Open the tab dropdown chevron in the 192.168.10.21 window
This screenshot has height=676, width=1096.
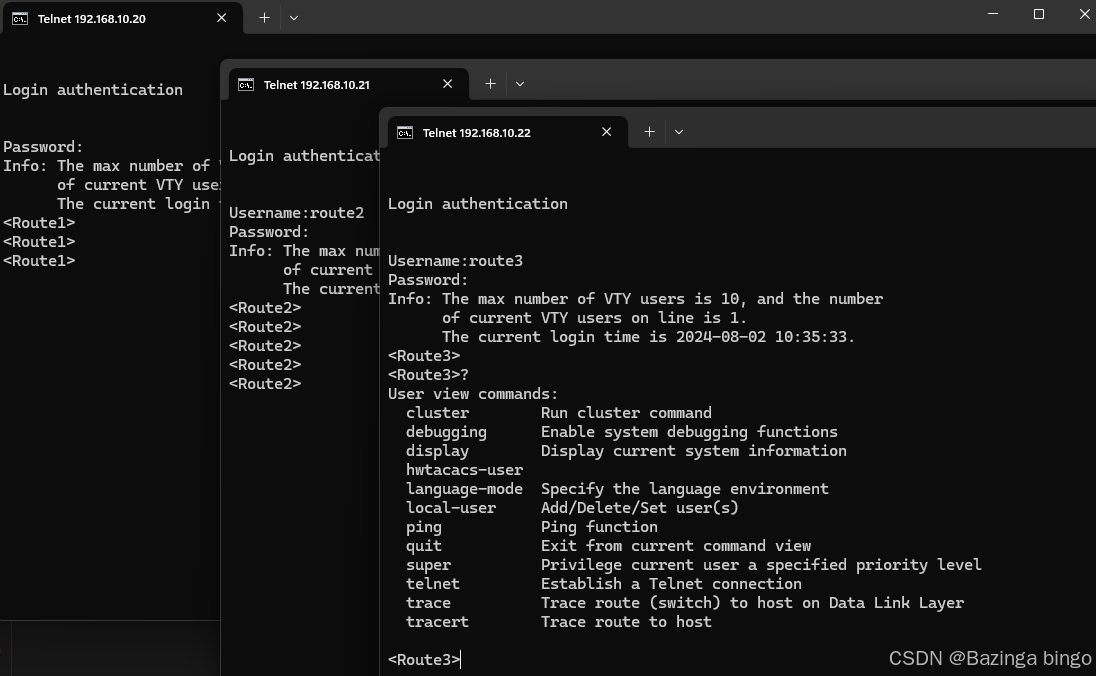click(520, 84)
